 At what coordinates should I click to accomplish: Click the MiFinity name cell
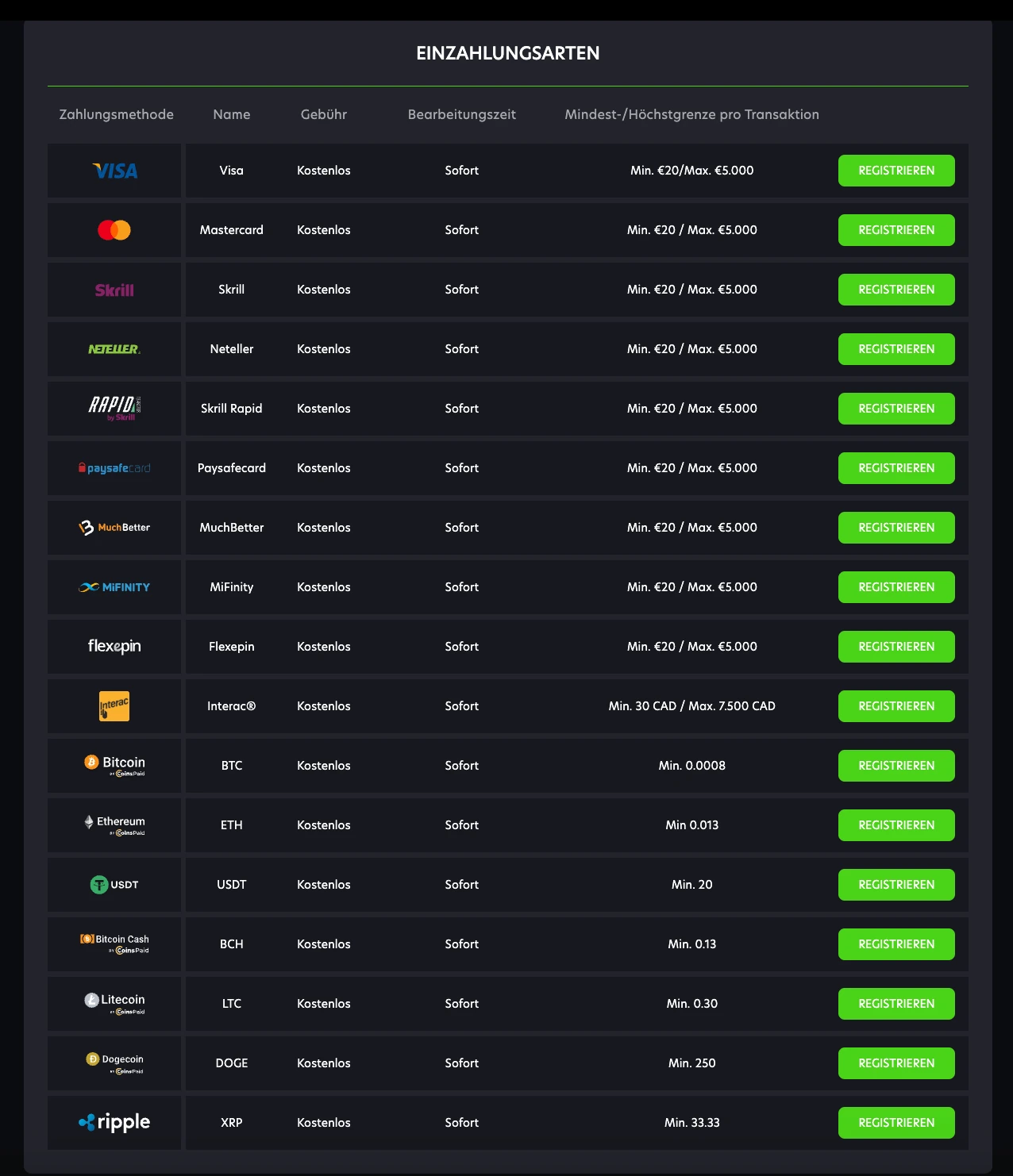coord(232,587)
